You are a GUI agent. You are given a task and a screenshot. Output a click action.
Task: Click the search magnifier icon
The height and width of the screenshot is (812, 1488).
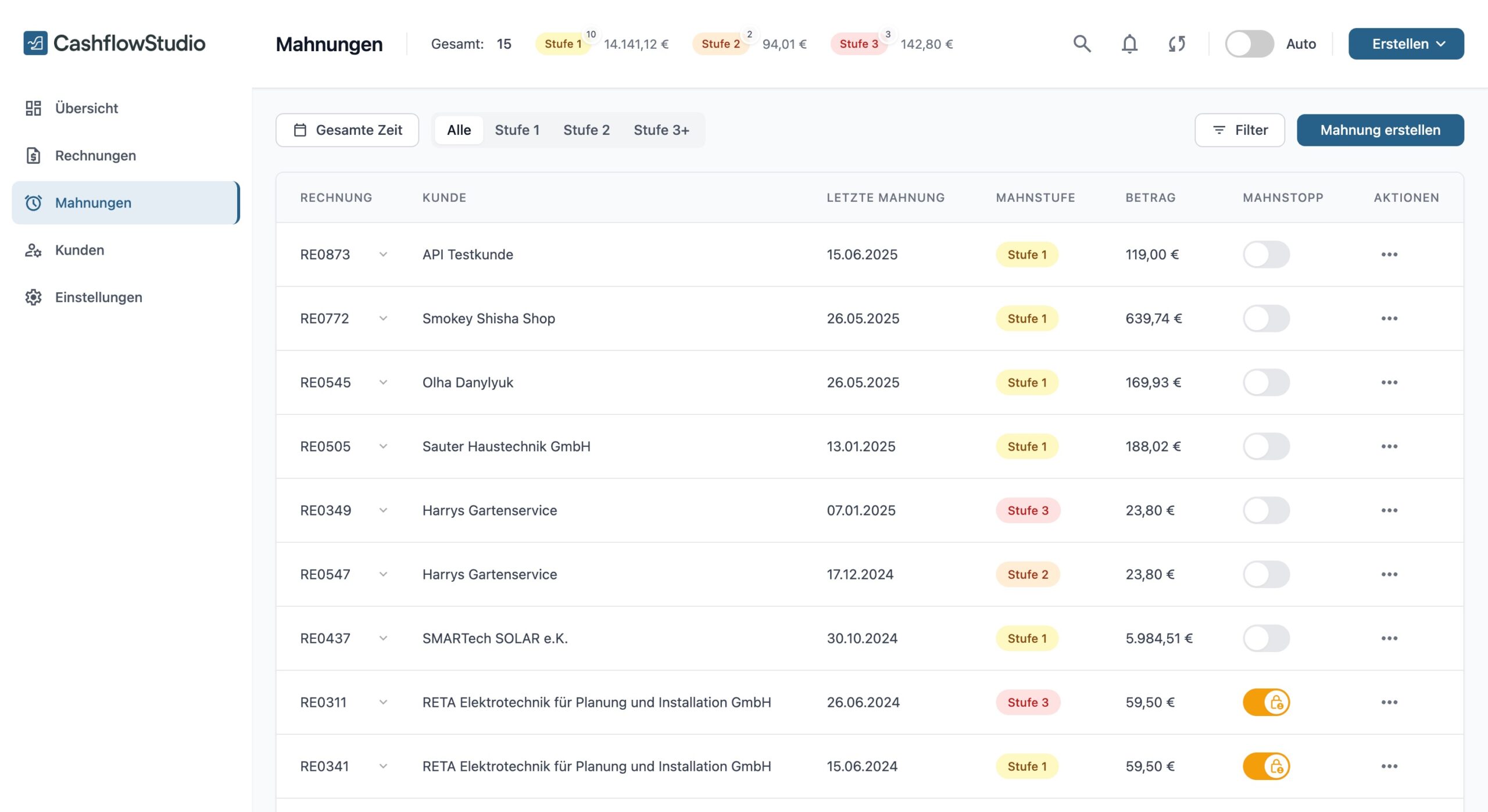click(x=1082, y=44)
